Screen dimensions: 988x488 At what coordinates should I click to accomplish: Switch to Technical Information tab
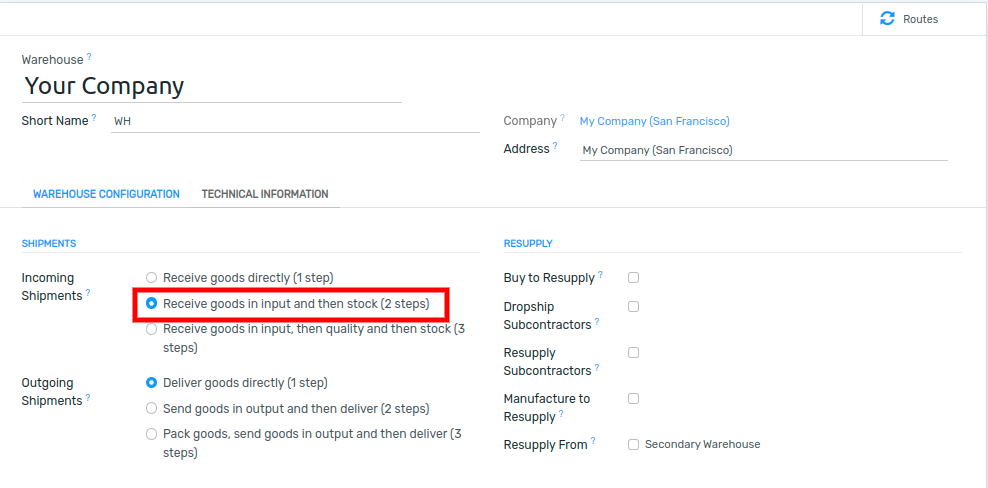click(265, 194)
